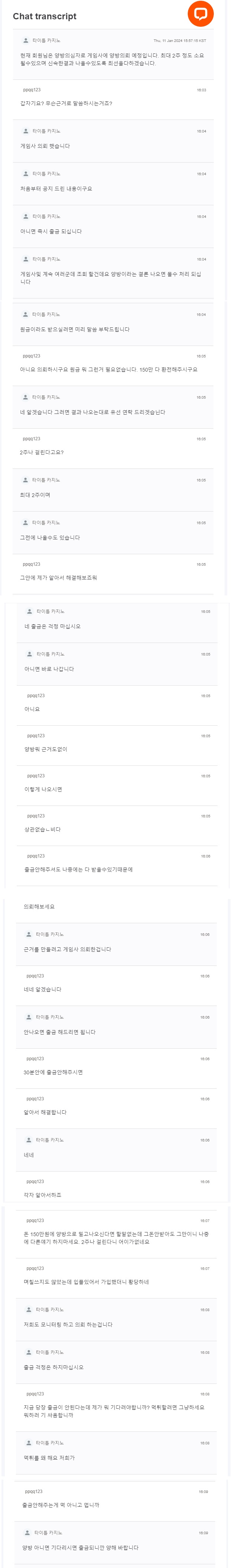Select avatar above '먹튀를 왜 해요 저희가'

(x=29, y=1443)
